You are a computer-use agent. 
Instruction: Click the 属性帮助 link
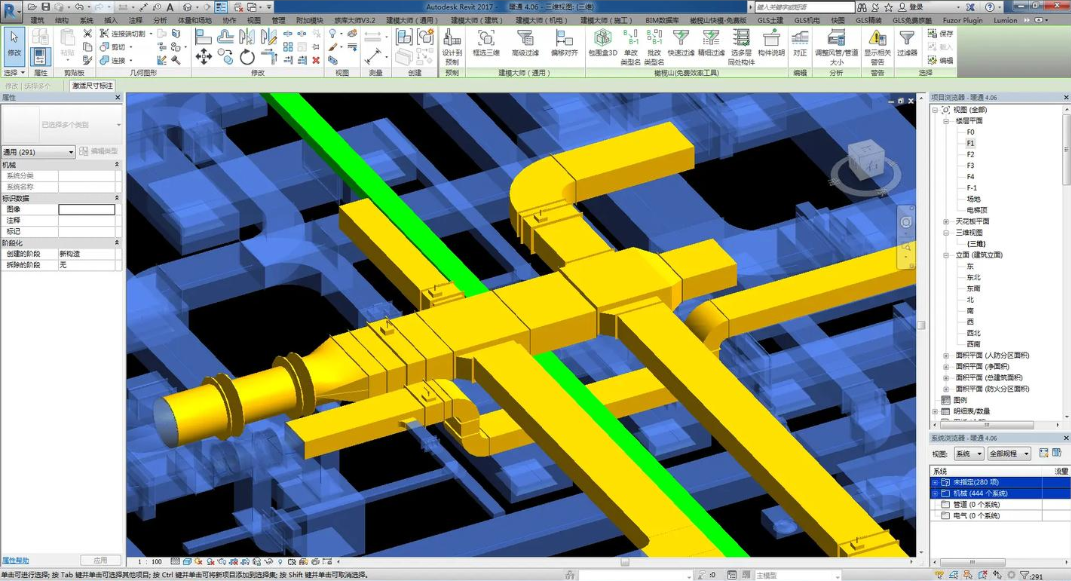click(x=16, y=561)
